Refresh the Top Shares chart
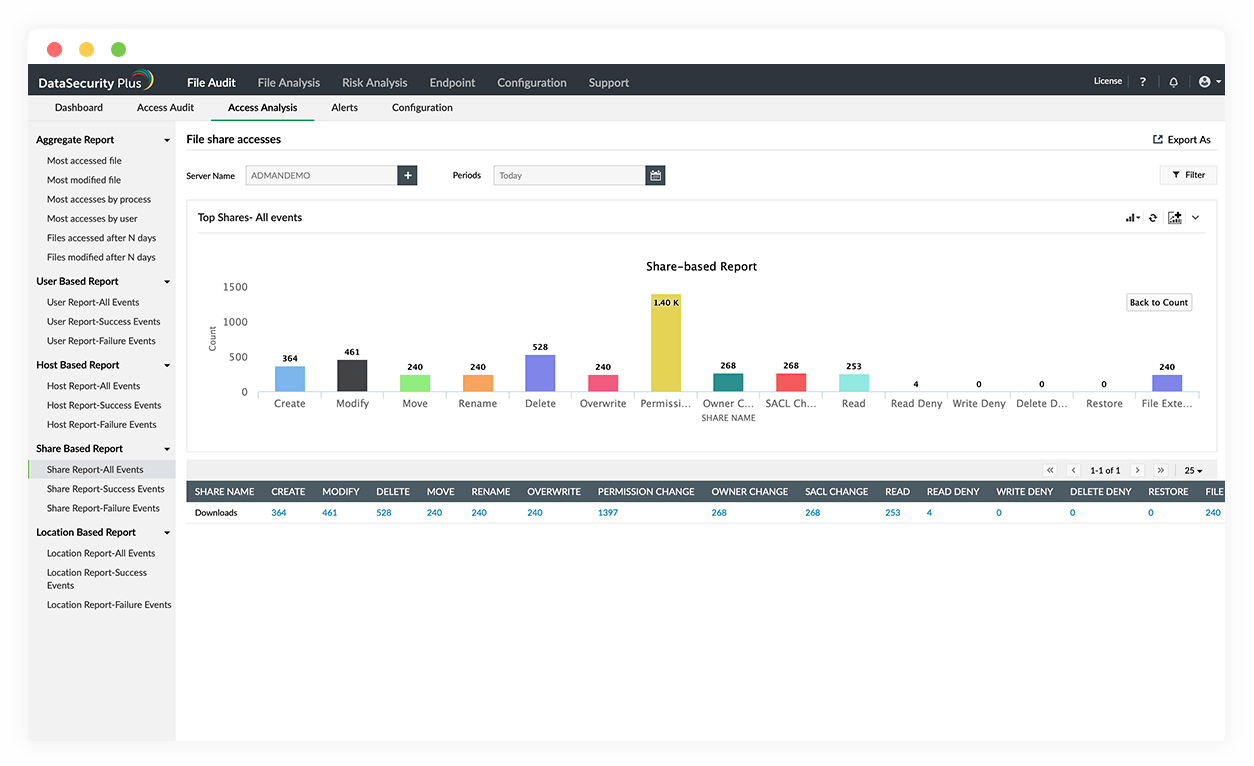This screenshot has height=766, width=1254. [x=1153, y=217]
